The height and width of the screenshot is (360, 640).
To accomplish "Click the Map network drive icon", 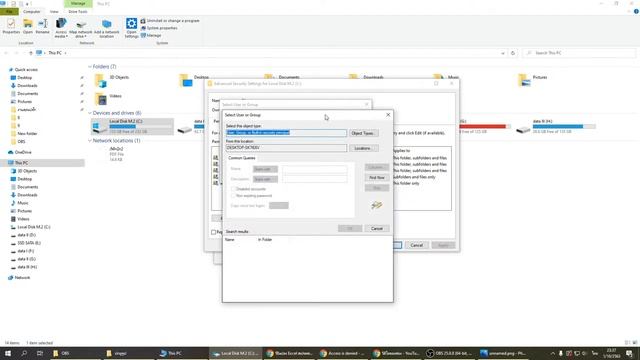I will pos(81,28).
